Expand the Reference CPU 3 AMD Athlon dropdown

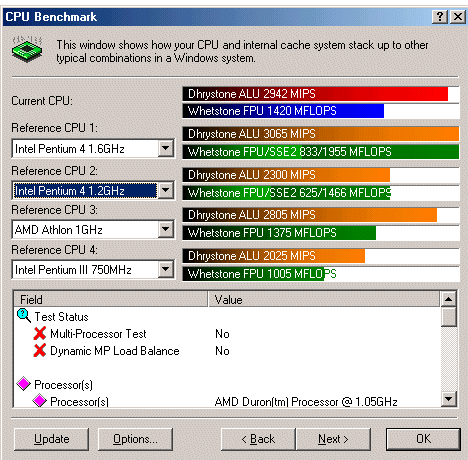pos(166,229)
